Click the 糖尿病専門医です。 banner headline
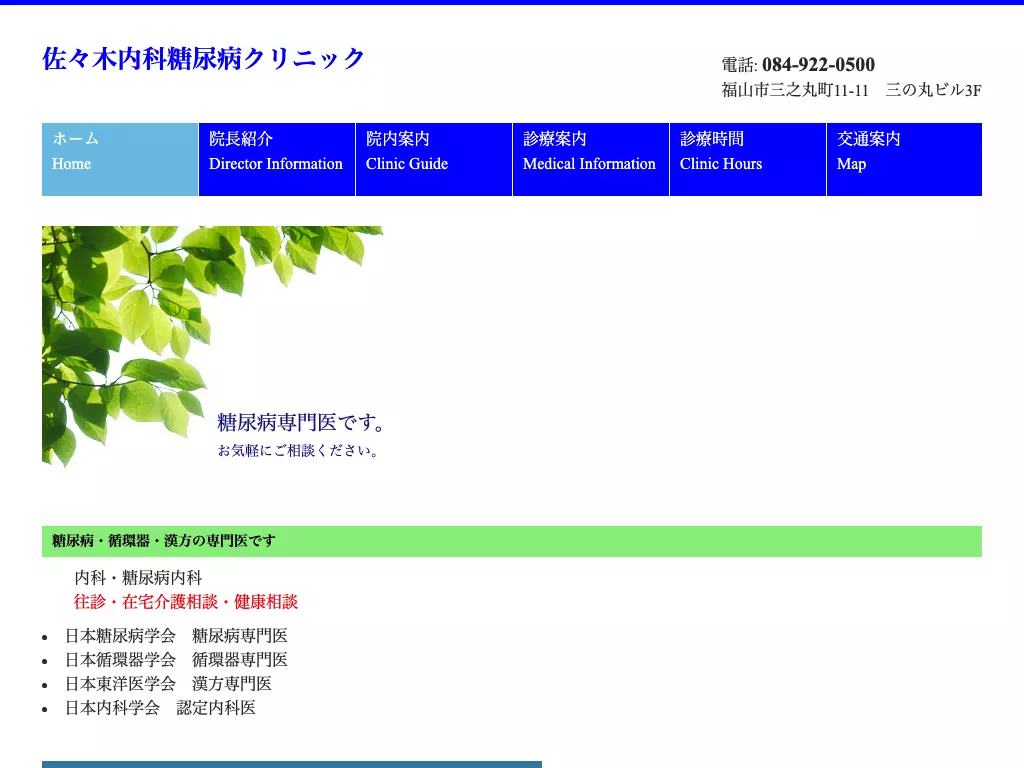The height and width of the screenshot is (768, 1024). pyautogui.click(x=300, y=423)
